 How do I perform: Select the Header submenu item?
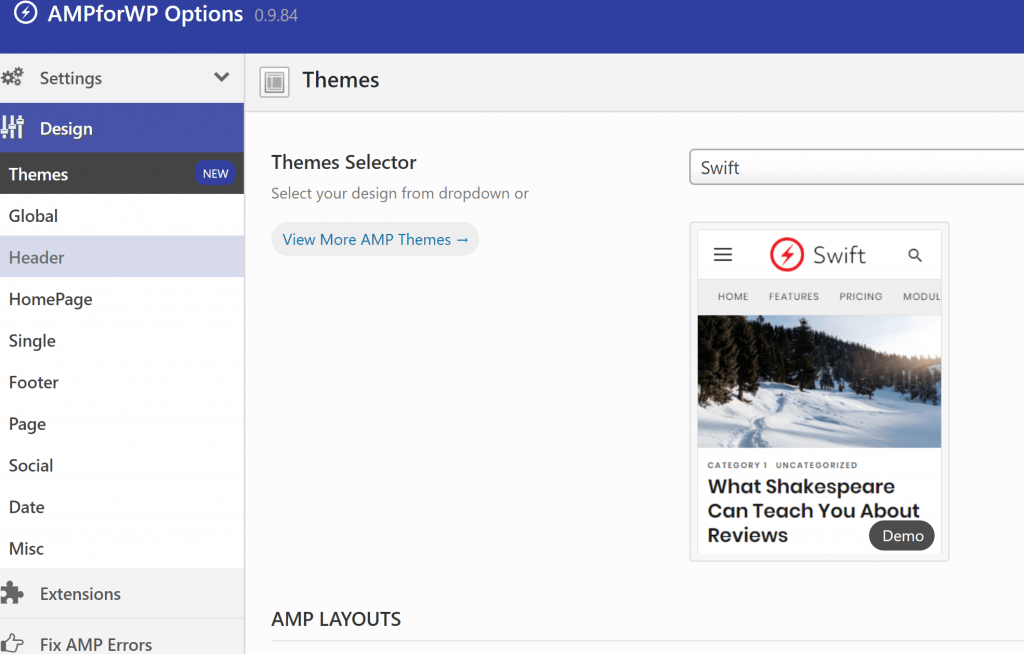(122, 257)
